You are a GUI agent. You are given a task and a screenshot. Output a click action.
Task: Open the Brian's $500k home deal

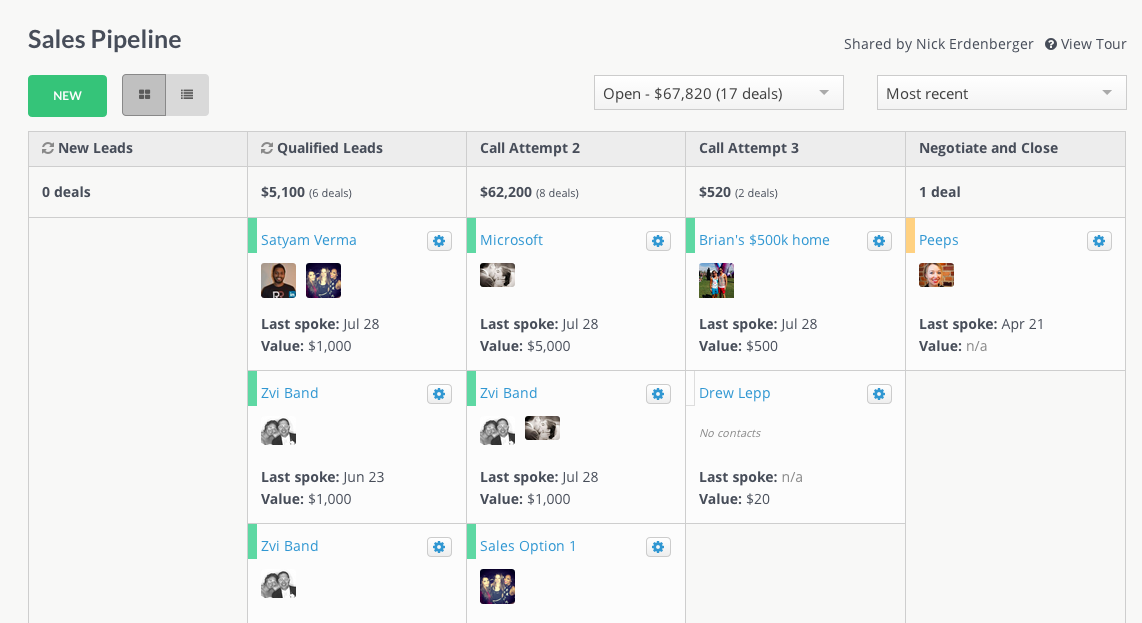coord(764,240)
